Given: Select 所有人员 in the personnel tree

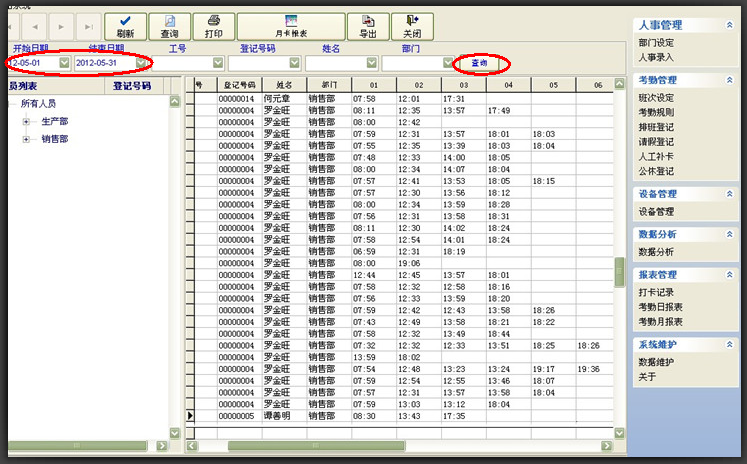Looking at the screenshot, I should pos(38,103).
